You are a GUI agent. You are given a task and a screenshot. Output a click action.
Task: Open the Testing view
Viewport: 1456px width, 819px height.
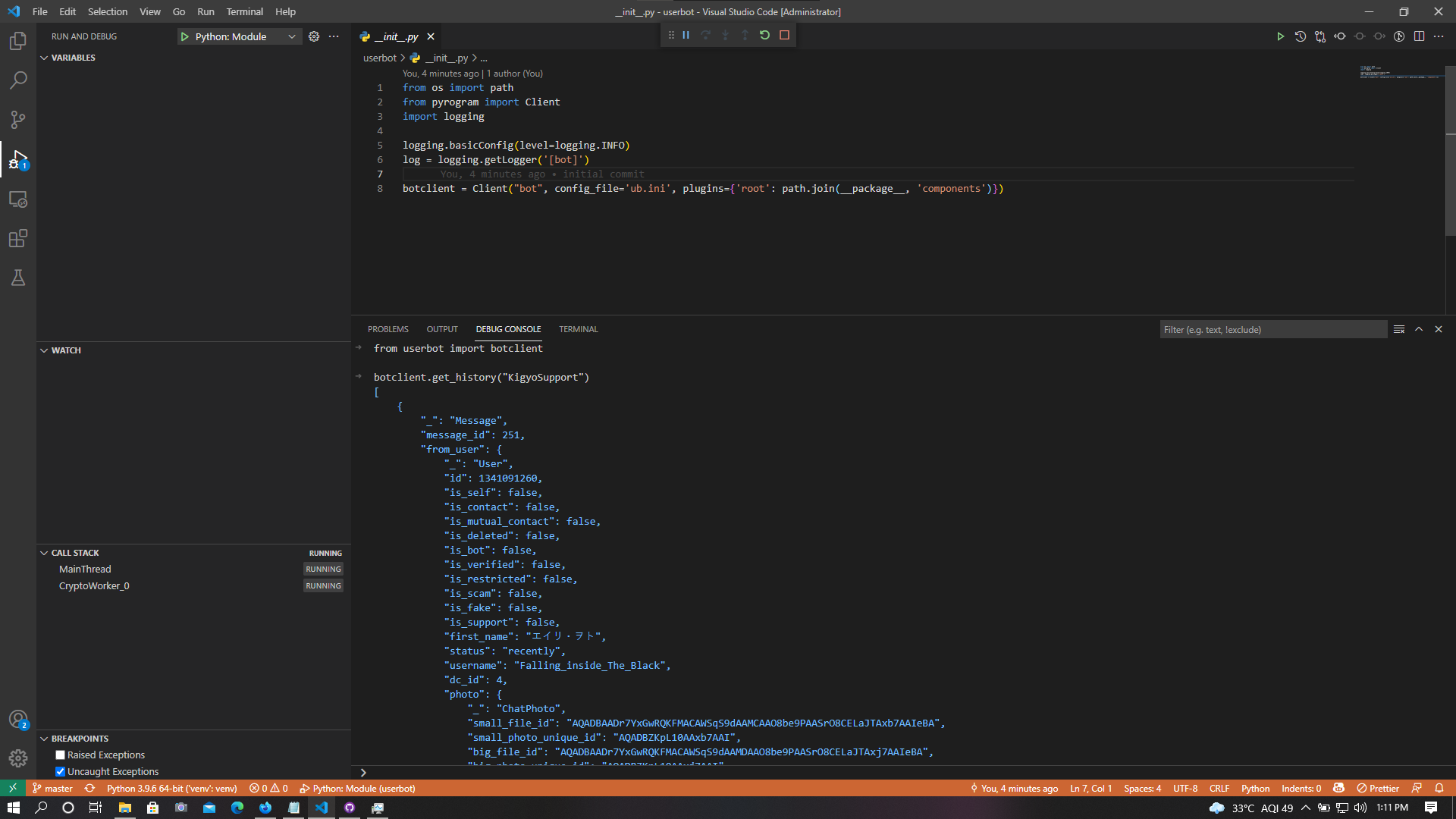(17, 278)
